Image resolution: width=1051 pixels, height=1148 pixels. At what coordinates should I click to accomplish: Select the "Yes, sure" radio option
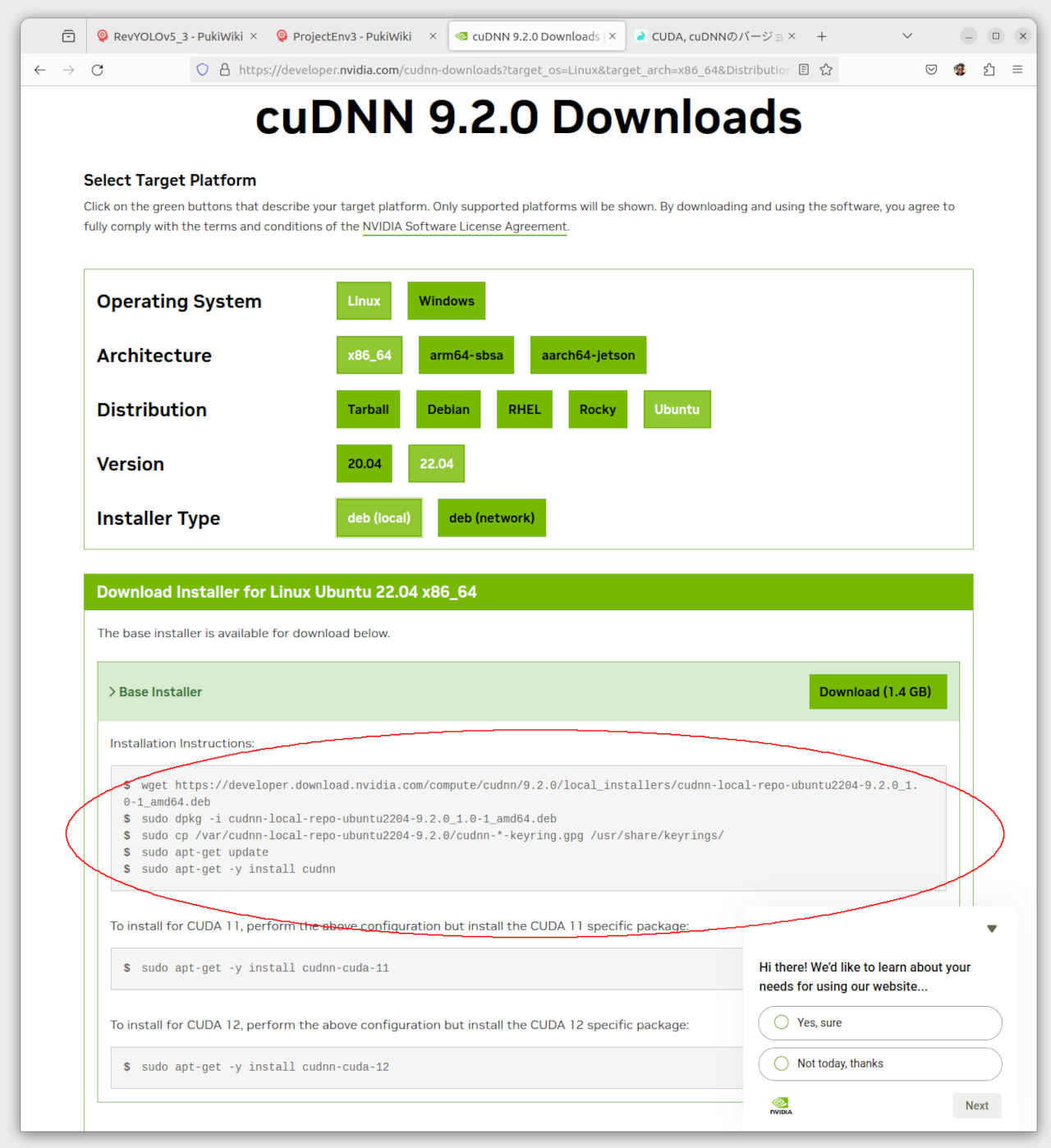[782, 1022]
